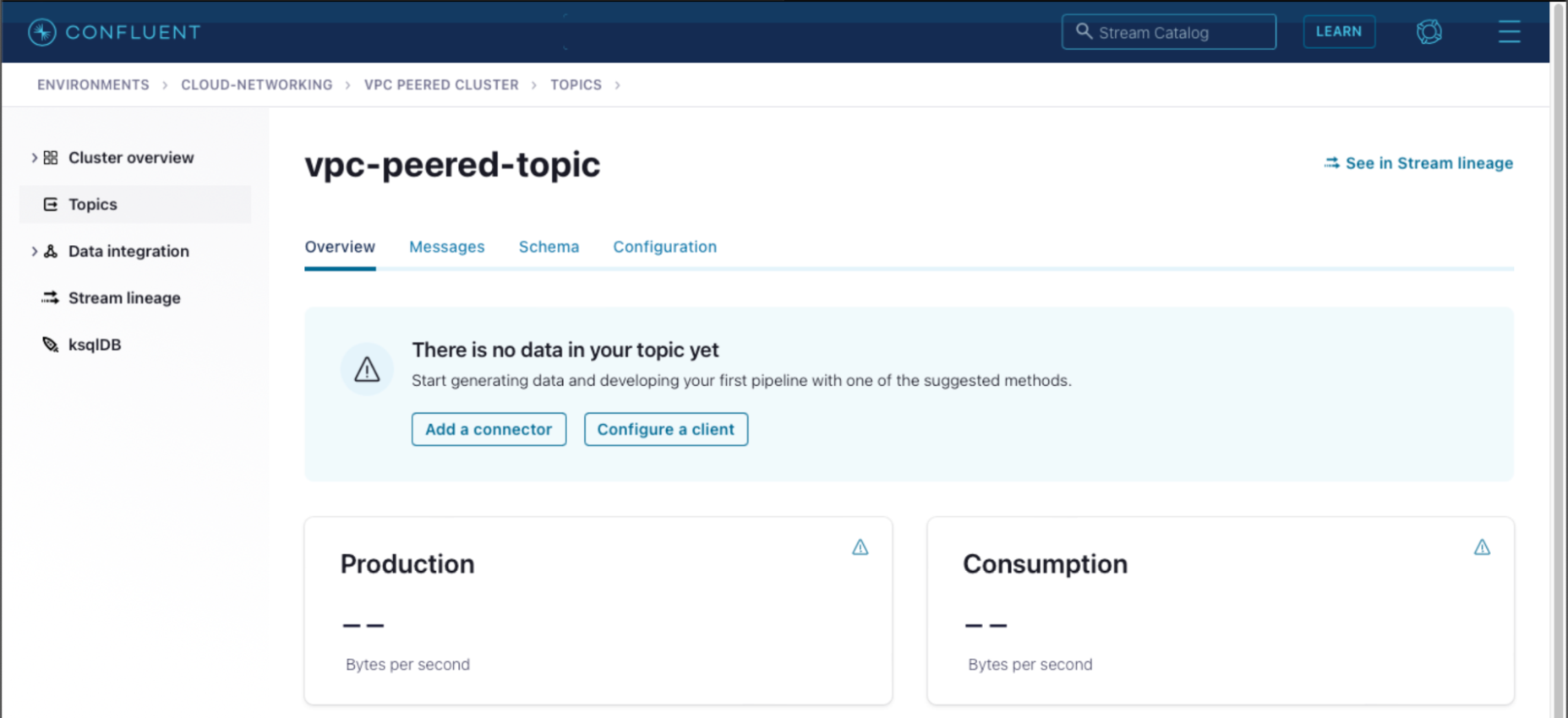Click the Topics sidebar icon

tap(51, 204)
